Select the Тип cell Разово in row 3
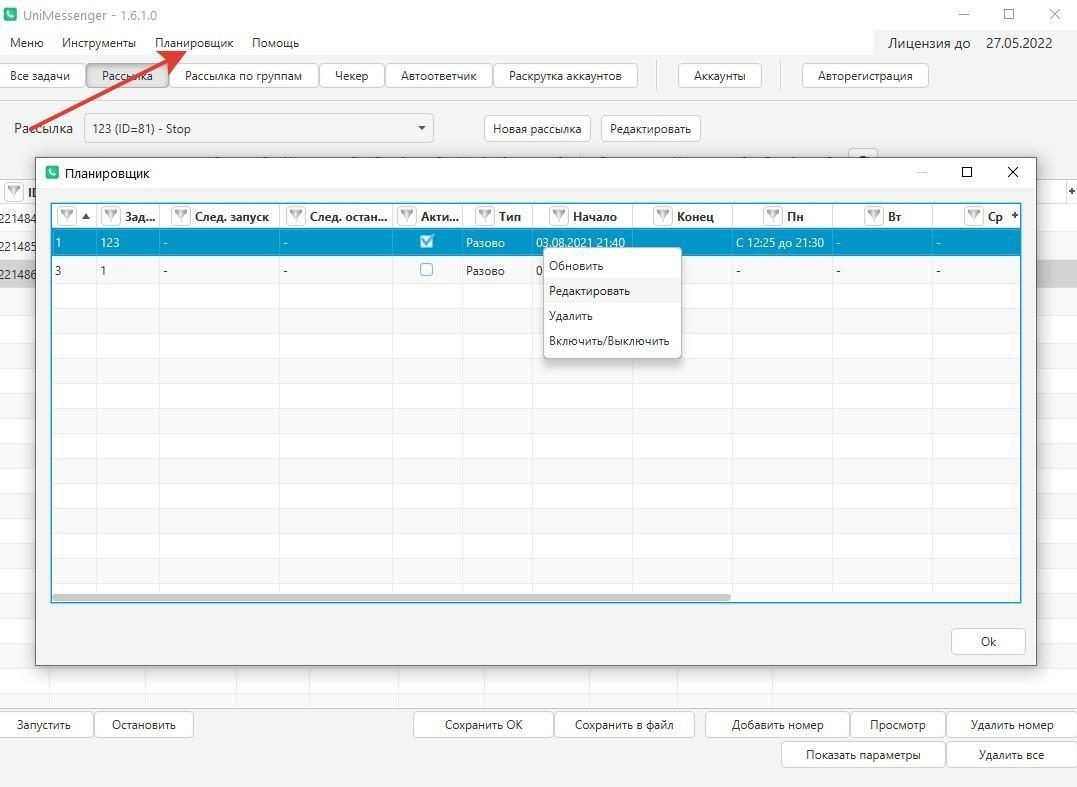The image size is (1077, 787). pos(497,271)
